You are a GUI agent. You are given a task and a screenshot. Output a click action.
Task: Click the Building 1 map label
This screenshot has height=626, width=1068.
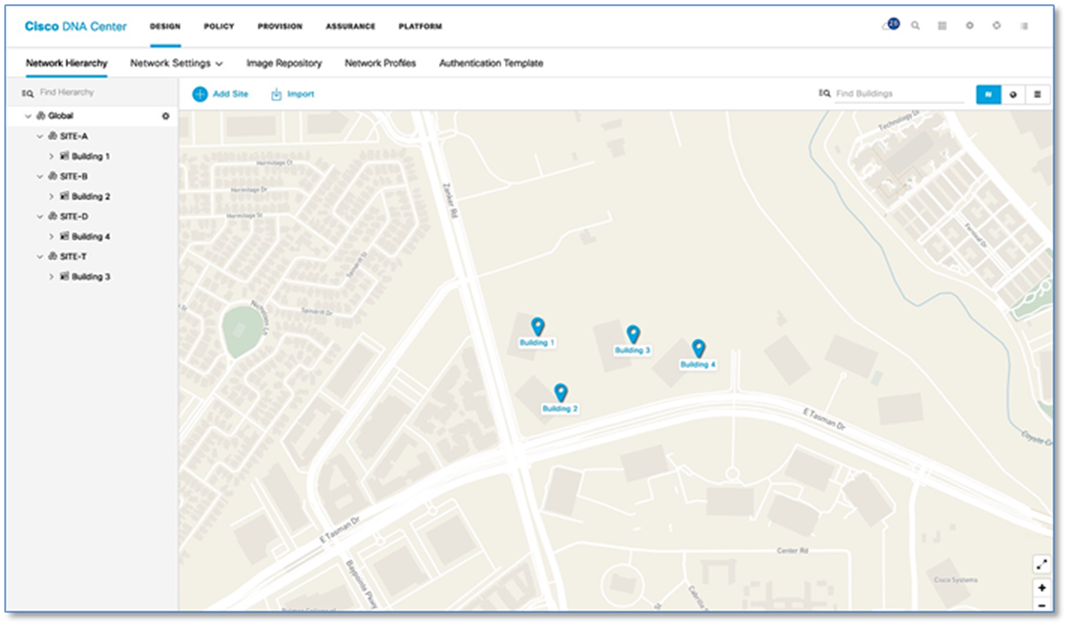(537, 343)
